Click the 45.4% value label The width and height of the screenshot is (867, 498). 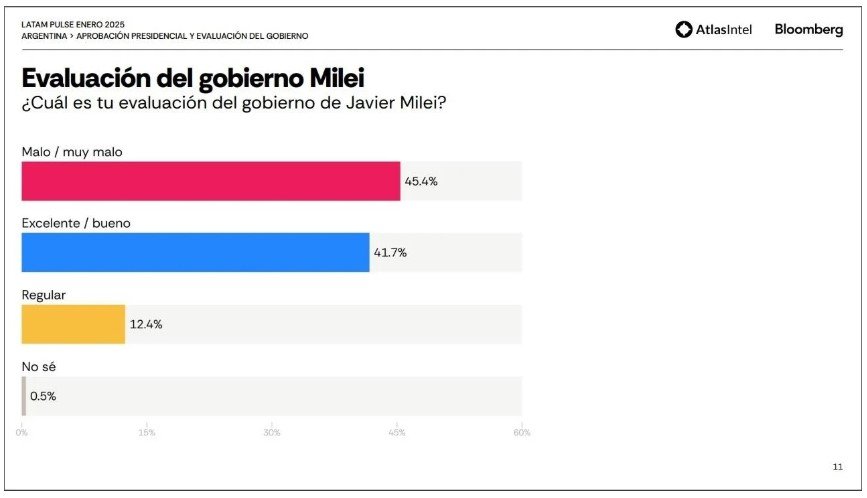[x=421, y=182]
